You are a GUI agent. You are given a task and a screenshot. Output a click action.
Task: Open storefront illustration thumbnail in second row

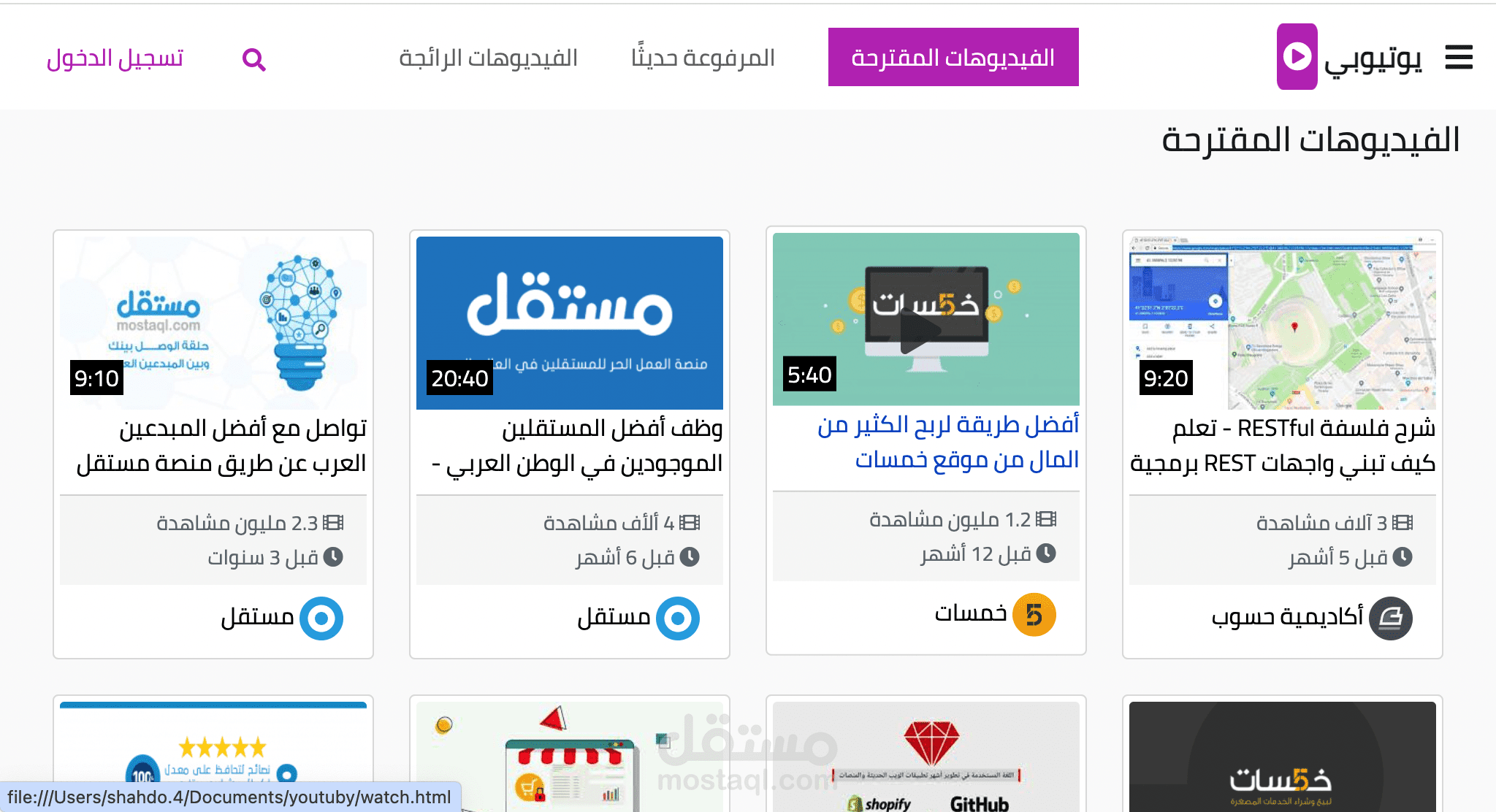(x=570, y=757)
